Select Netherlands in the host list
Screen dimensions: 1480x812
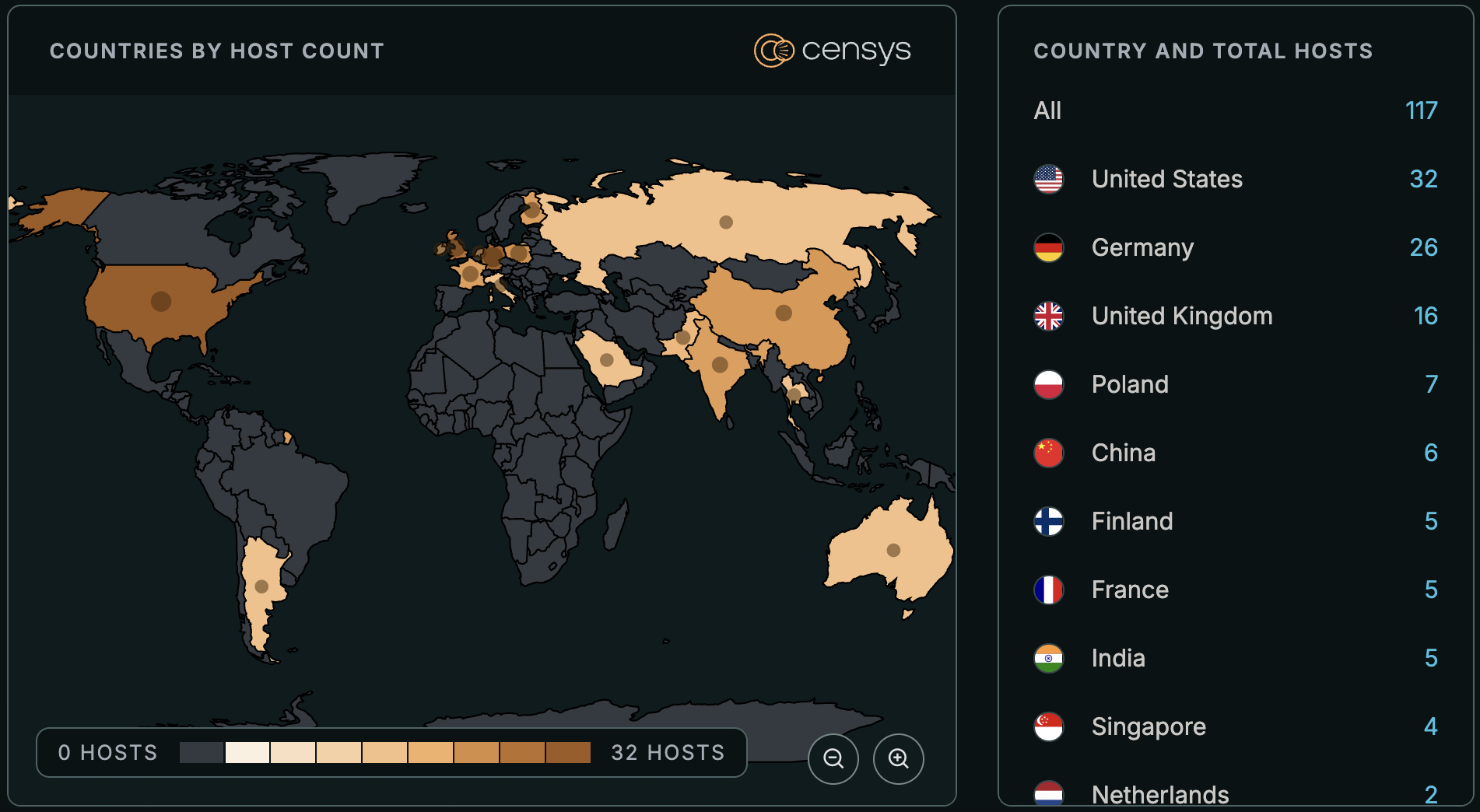[1236, 793]
